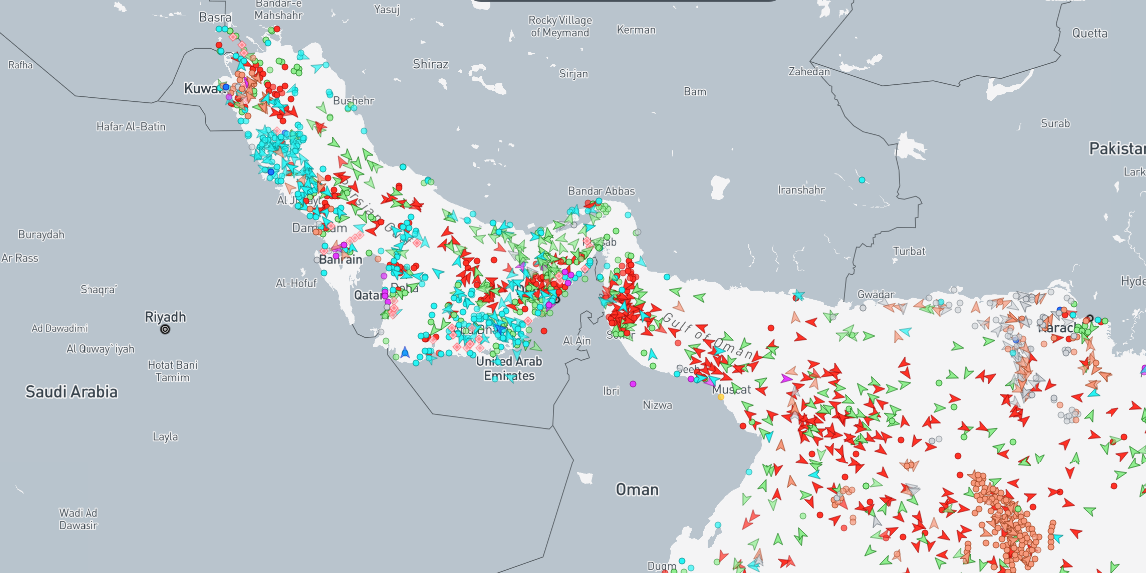Select the yellow dot marker below Muscat label
The height and width of the screenshot is (573, 1146).
point(720,397)
